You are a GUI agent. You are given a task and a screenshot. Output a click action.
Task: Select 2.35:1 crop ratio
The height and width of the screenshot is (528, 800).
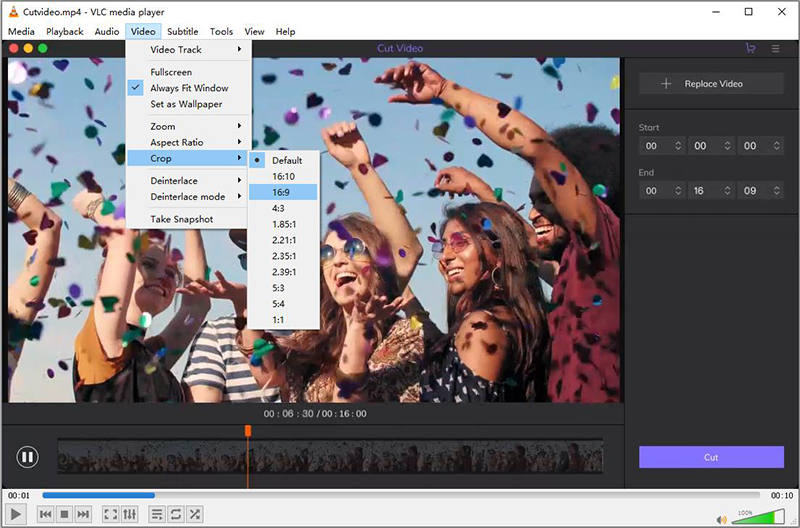283,256
